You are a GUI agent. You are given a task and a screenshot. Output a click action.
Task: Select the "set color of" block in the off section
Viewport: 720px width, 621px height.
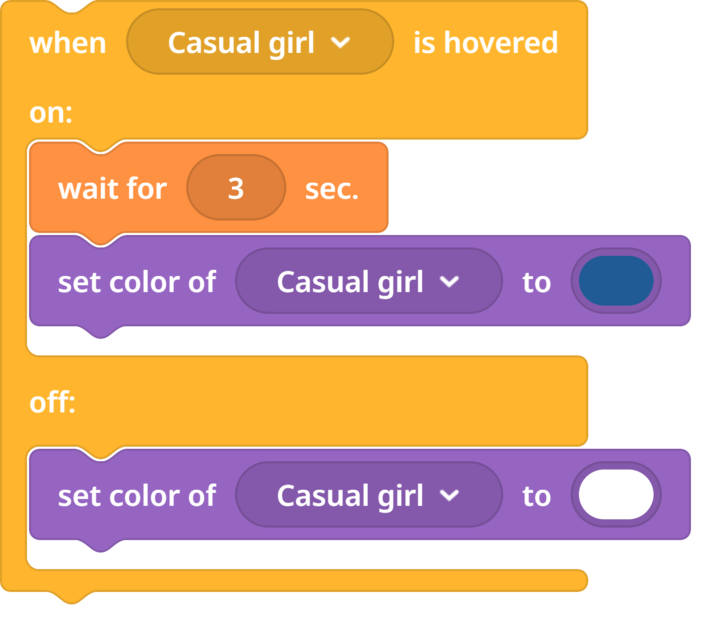coord(136,496)
